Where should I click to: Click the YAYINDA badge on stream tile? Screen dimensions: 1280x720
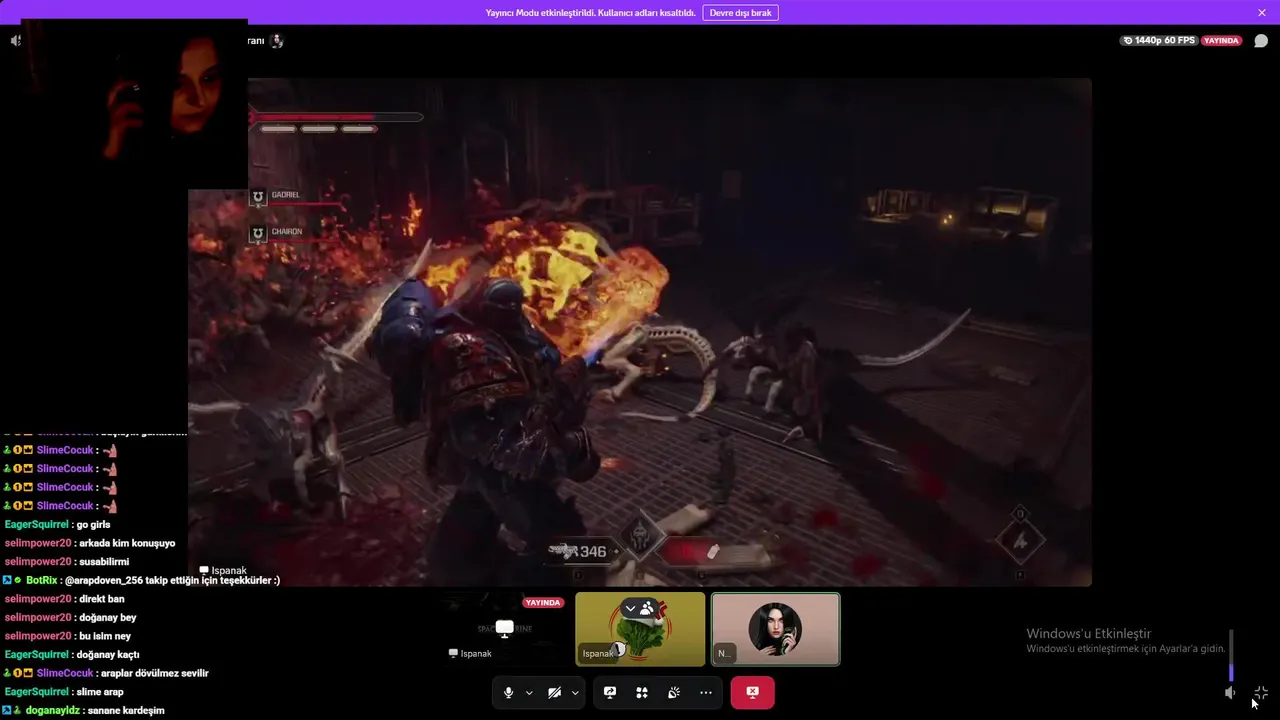(543, 603)
